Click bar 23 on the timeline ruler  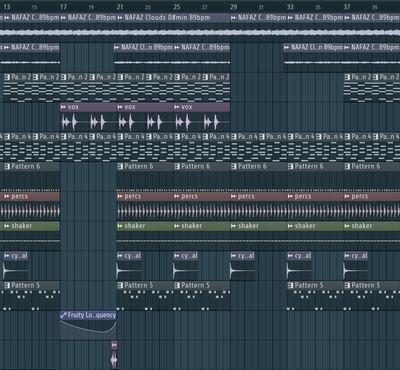(x=148, y=7)
